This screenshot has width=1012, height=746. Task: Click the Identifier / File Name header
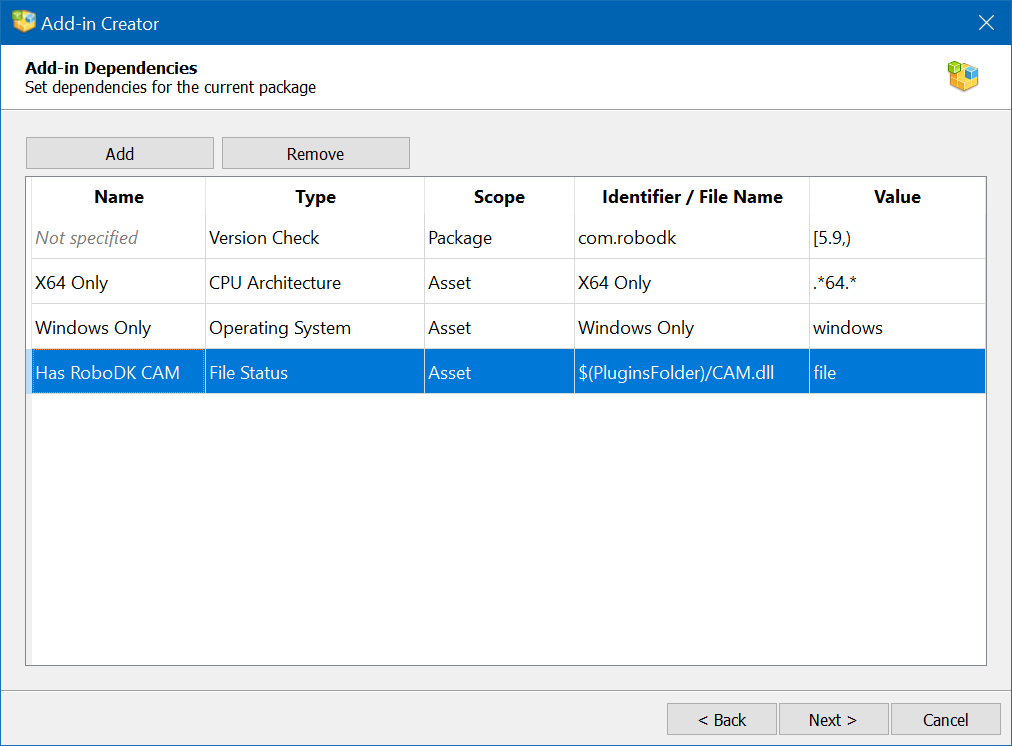tap(692, 197)
